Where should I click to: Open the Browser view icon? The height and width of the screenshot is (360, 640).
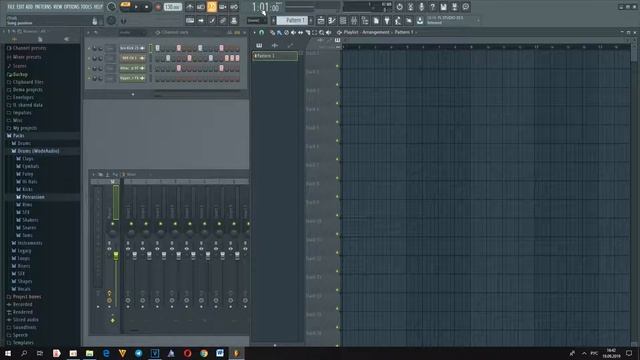(x=365, y=20)
